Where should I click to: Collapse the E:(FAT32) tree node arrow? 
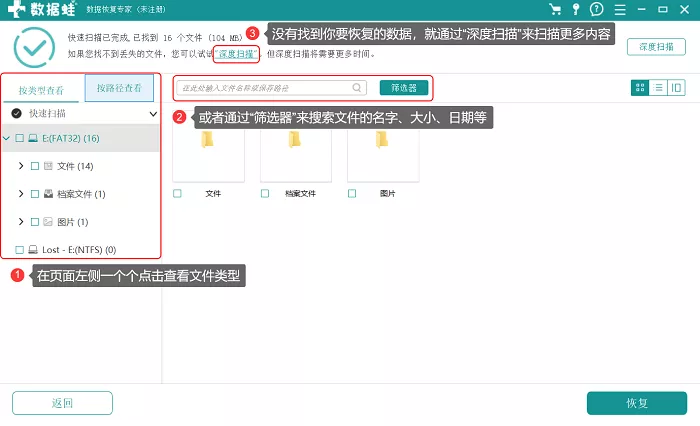[x=6, y=138]
